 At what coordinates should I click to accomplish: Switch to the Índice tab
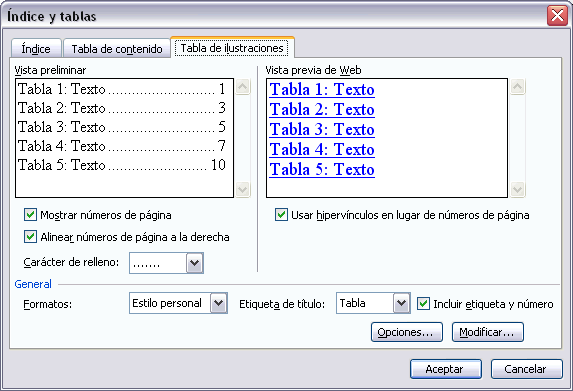pyautogui.click(x=36, y=48)
